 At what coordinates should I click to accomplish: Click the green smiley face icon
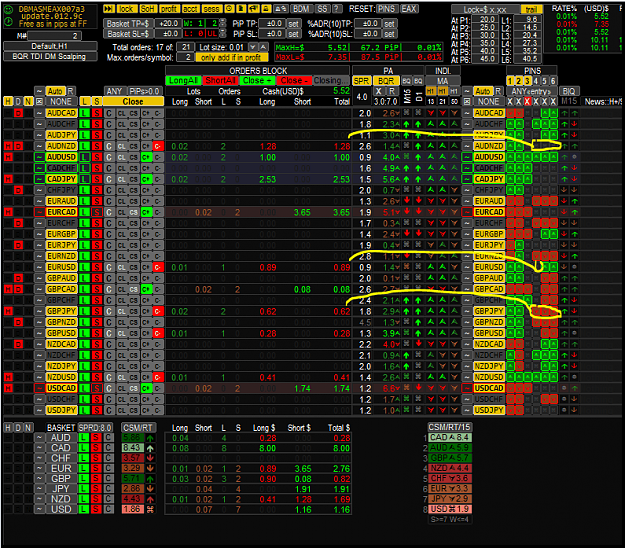tap(8, 11)
